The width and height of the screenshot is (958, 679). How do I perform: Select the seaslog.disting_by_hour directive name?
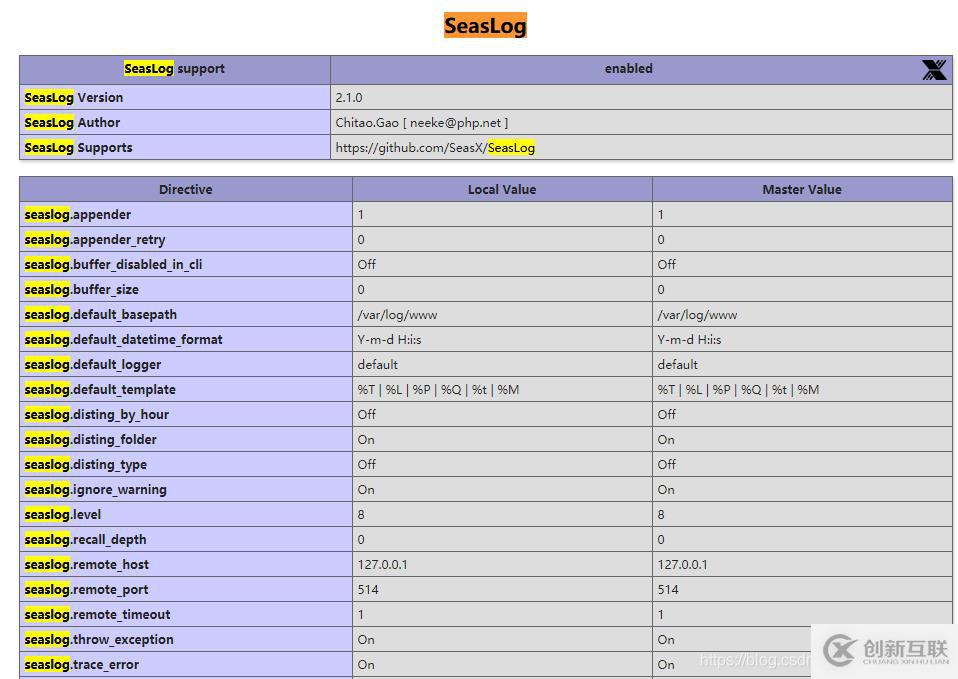(97, 415)
